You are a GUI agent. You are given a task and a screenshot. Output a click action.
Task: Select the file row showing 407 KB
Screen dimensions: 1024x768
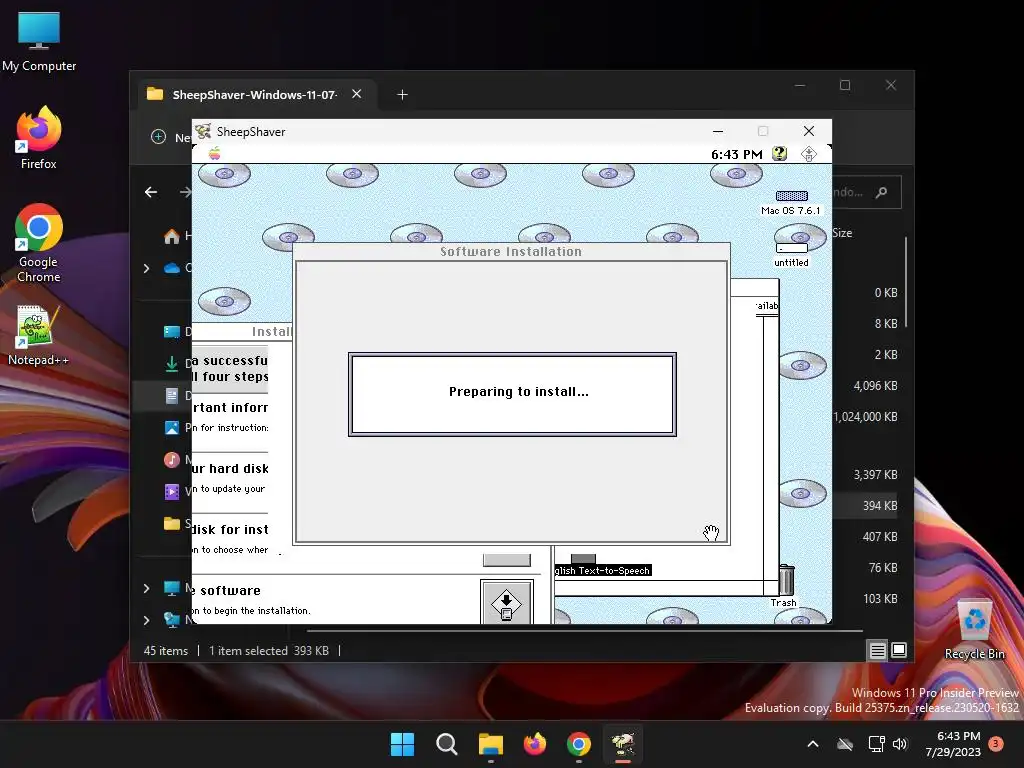(x=867, y=537)
